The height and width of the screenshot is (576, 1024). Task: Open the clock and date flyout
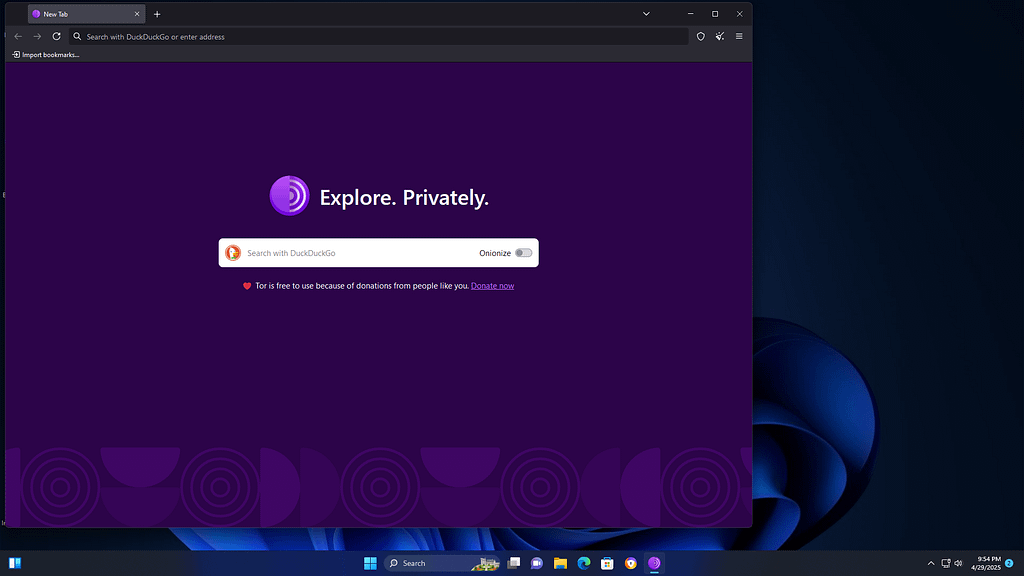(x=985, y=563)
